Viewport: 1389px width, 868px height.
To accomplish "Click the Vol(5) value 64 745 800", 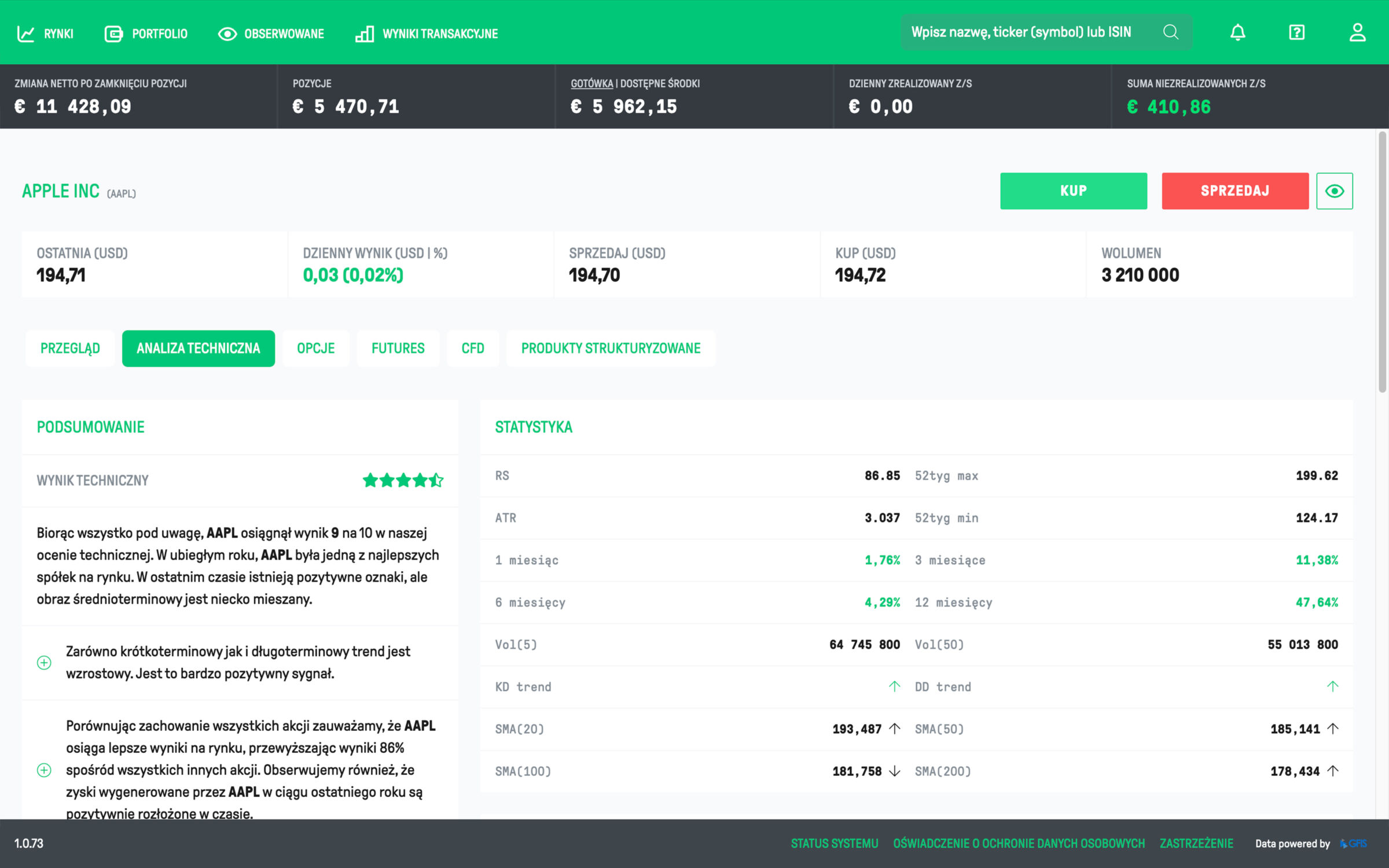I will pos(865,645).
